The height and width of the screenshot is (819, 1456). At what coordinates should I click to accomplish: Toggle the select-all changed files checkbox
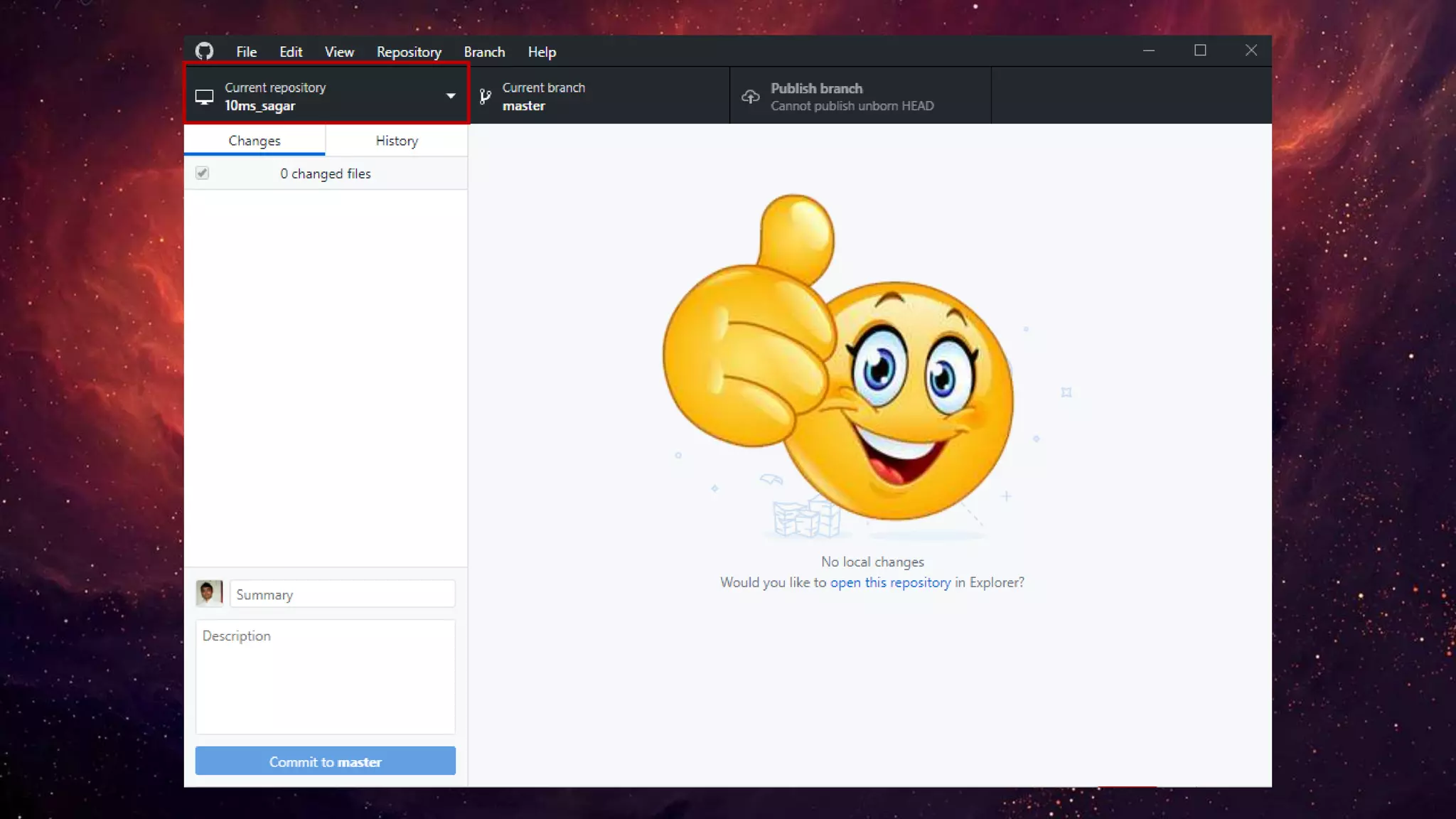[203, 173]
